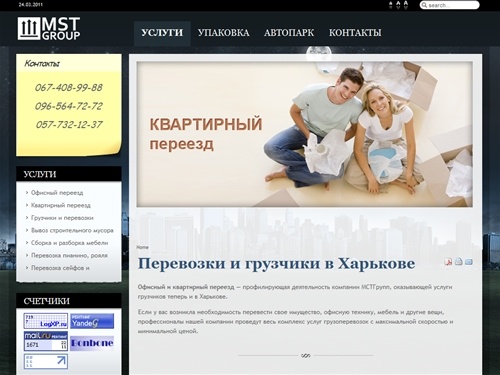Select the smallest font size icon
The image size is (500, 375).
pyautogui.click(x=391, y=5)
